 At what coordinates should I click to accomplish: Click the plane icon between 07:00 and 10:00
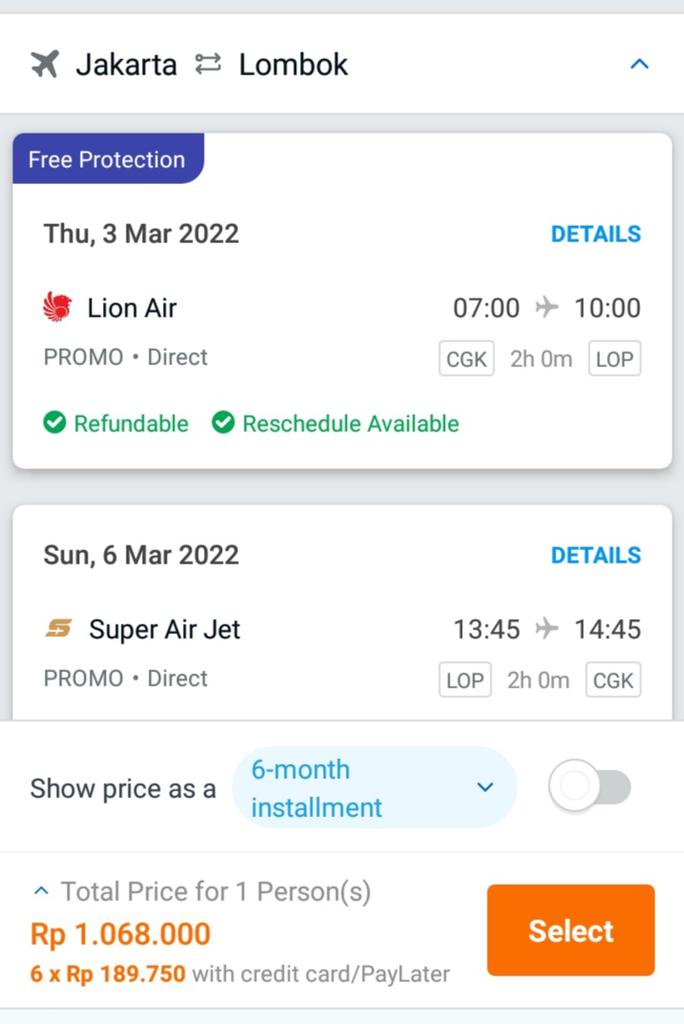[x=547, y=307]
